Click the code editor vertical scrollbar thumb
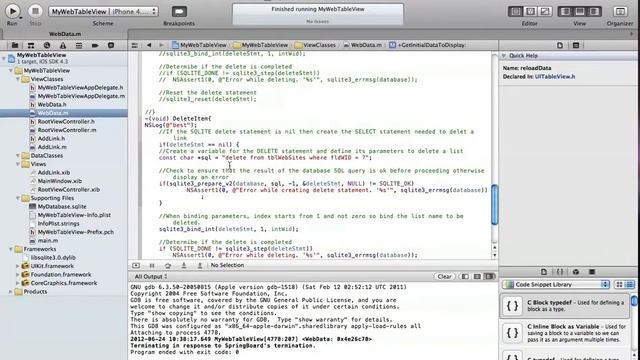Screen dimensions: 640x360 [x=494, y=204]
